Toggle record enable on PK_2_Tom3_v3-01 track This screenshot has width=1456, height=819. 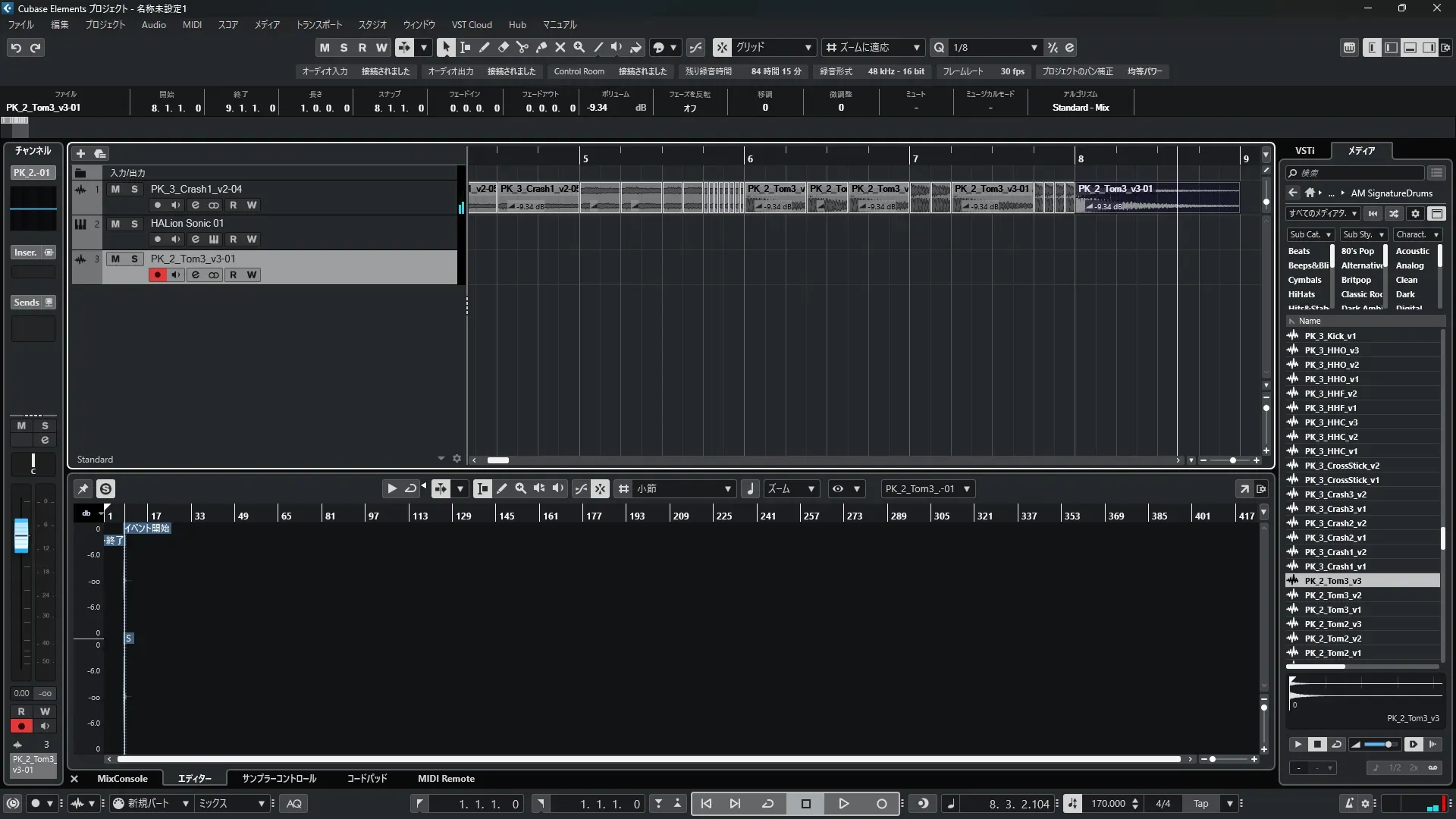157,275
